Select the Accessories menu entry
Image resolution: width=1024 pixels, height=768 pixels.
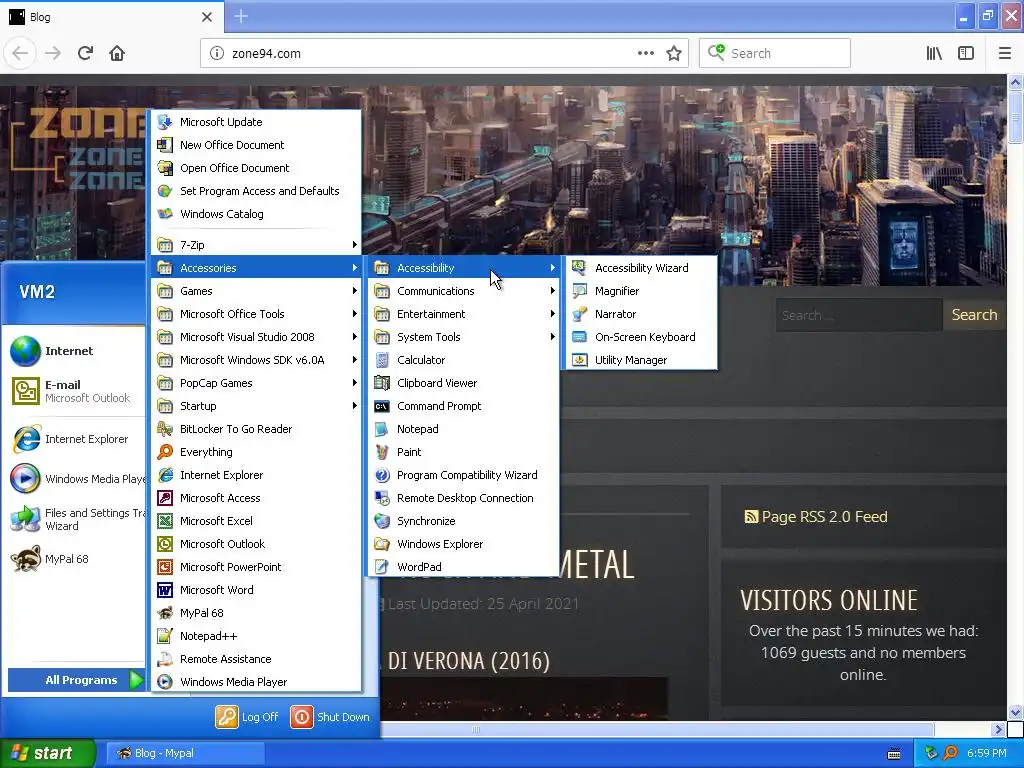coord(256,268)
